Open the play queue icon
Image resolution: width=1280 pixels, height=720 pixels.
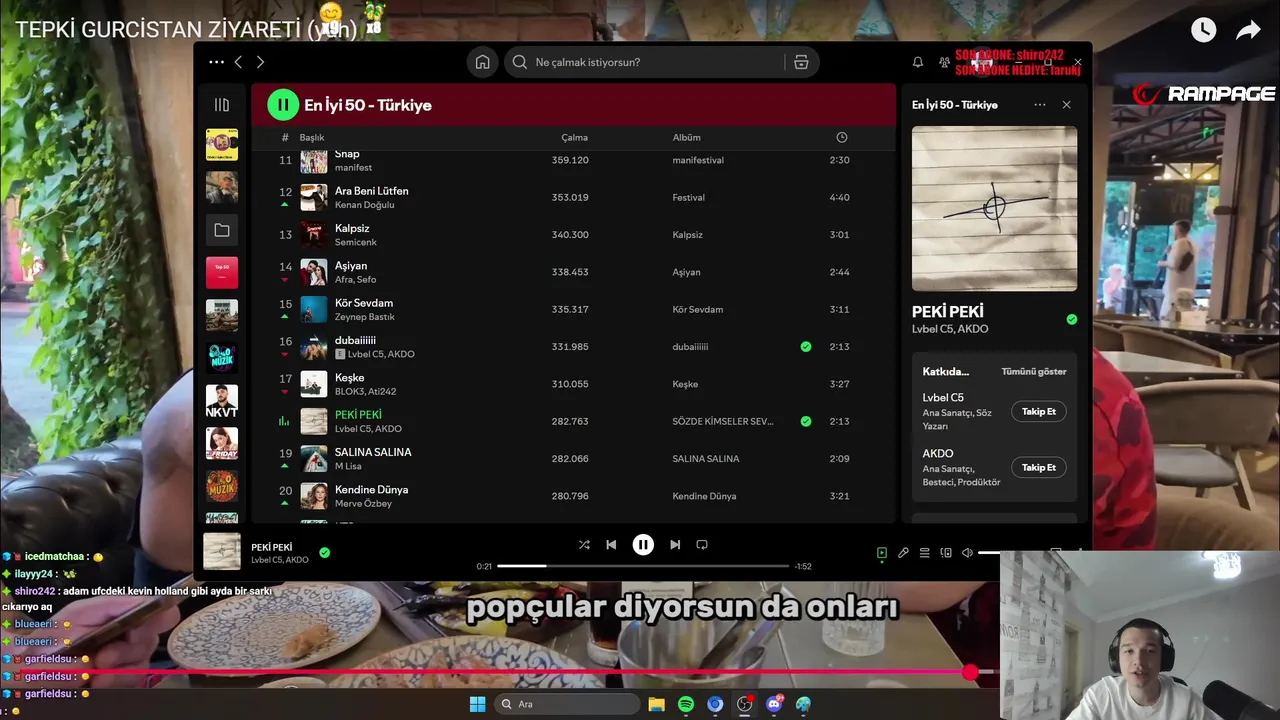click(x=925, y=552)
